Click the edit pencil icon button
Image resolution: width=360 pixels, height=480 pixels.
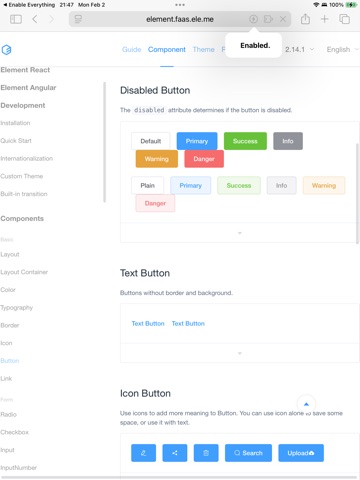coord(143,453)
